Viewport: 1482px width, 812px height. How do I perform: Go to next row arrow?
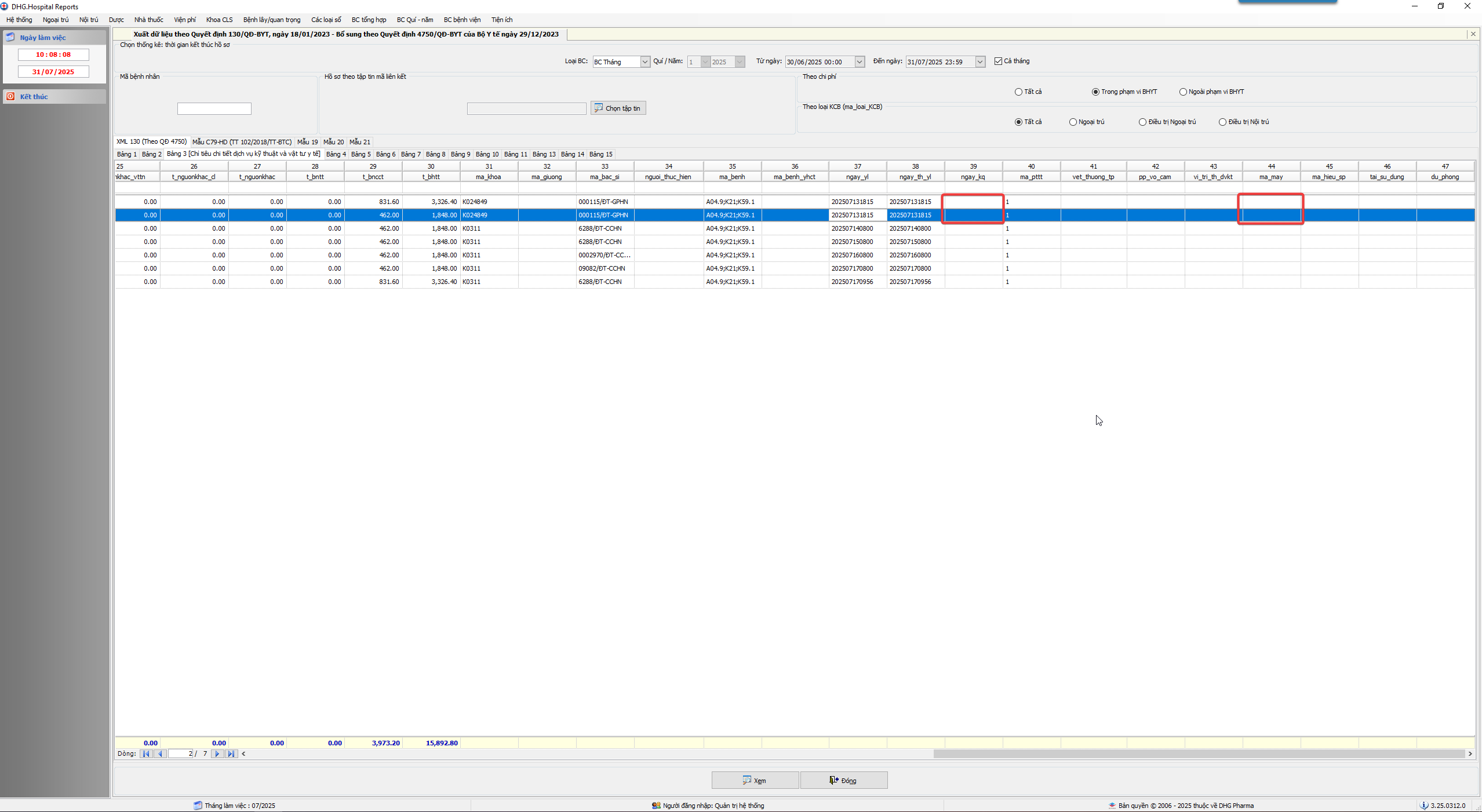tap(217, 753)
